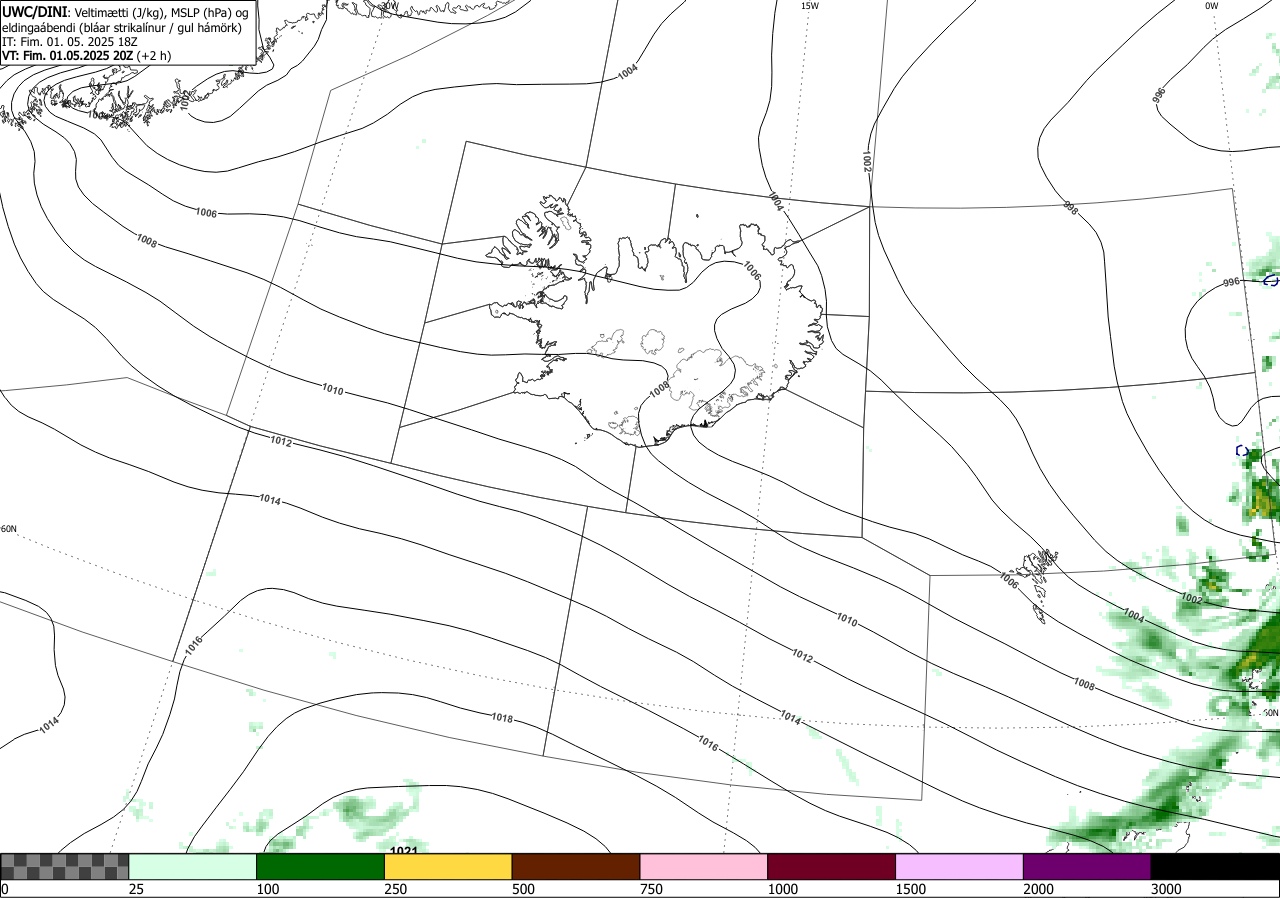
Task: Pick the lilac 1500–2000 legend swatch
Action: click(959, 866)
